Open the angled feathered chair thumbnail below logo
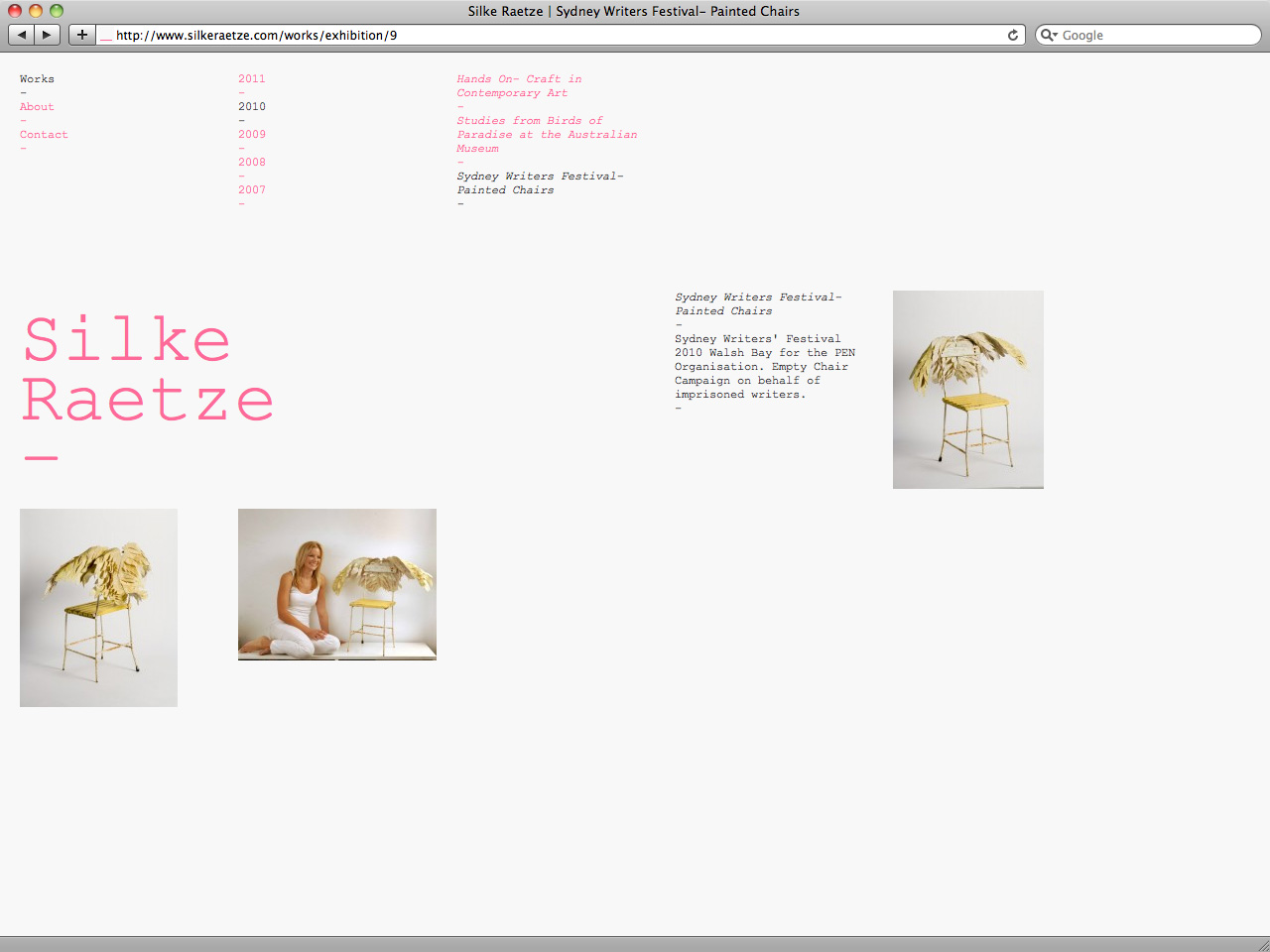Image resolution: width=1270 pixels, height=952 pixels. (98, 608)
